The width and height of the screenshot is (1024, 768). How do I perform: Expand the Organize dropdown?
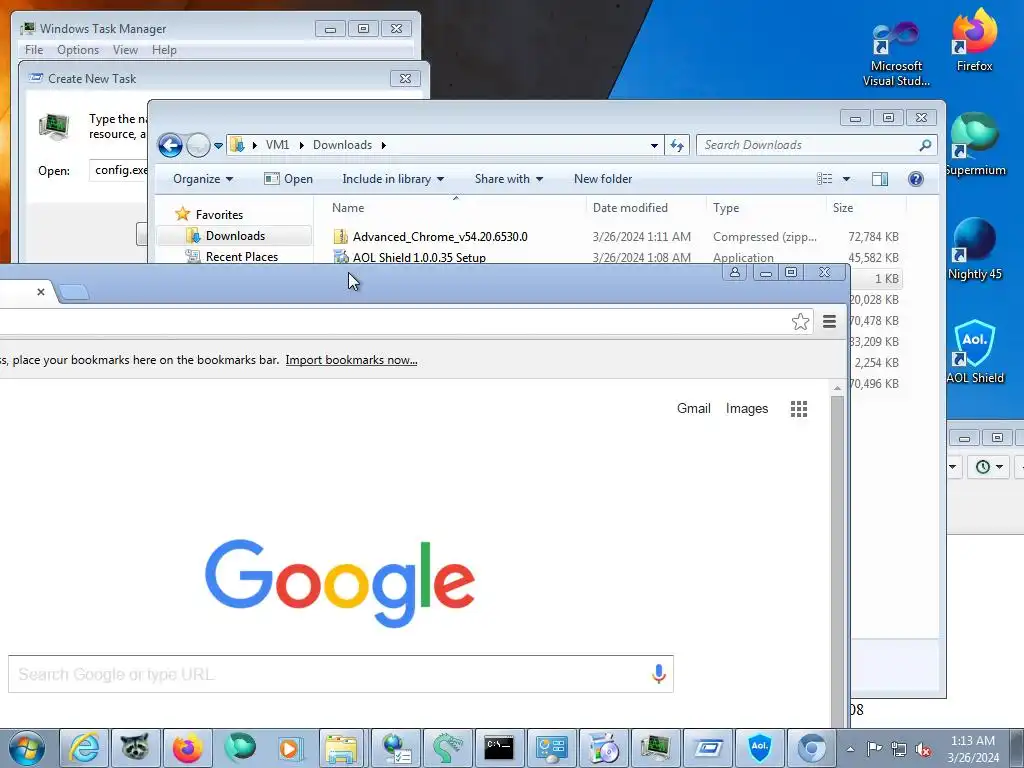coord(203,179)
